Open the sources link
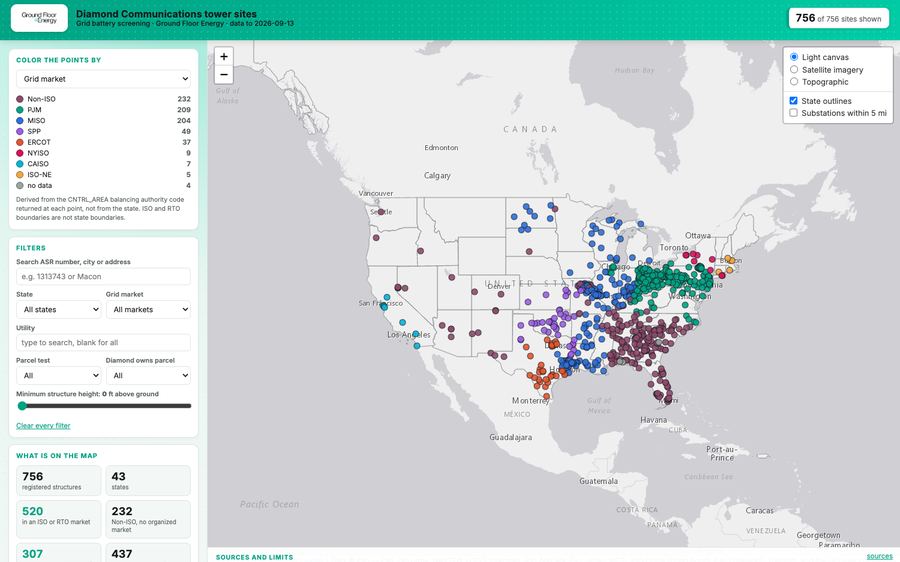The image size is (900, 562). (x=879, y=556)
